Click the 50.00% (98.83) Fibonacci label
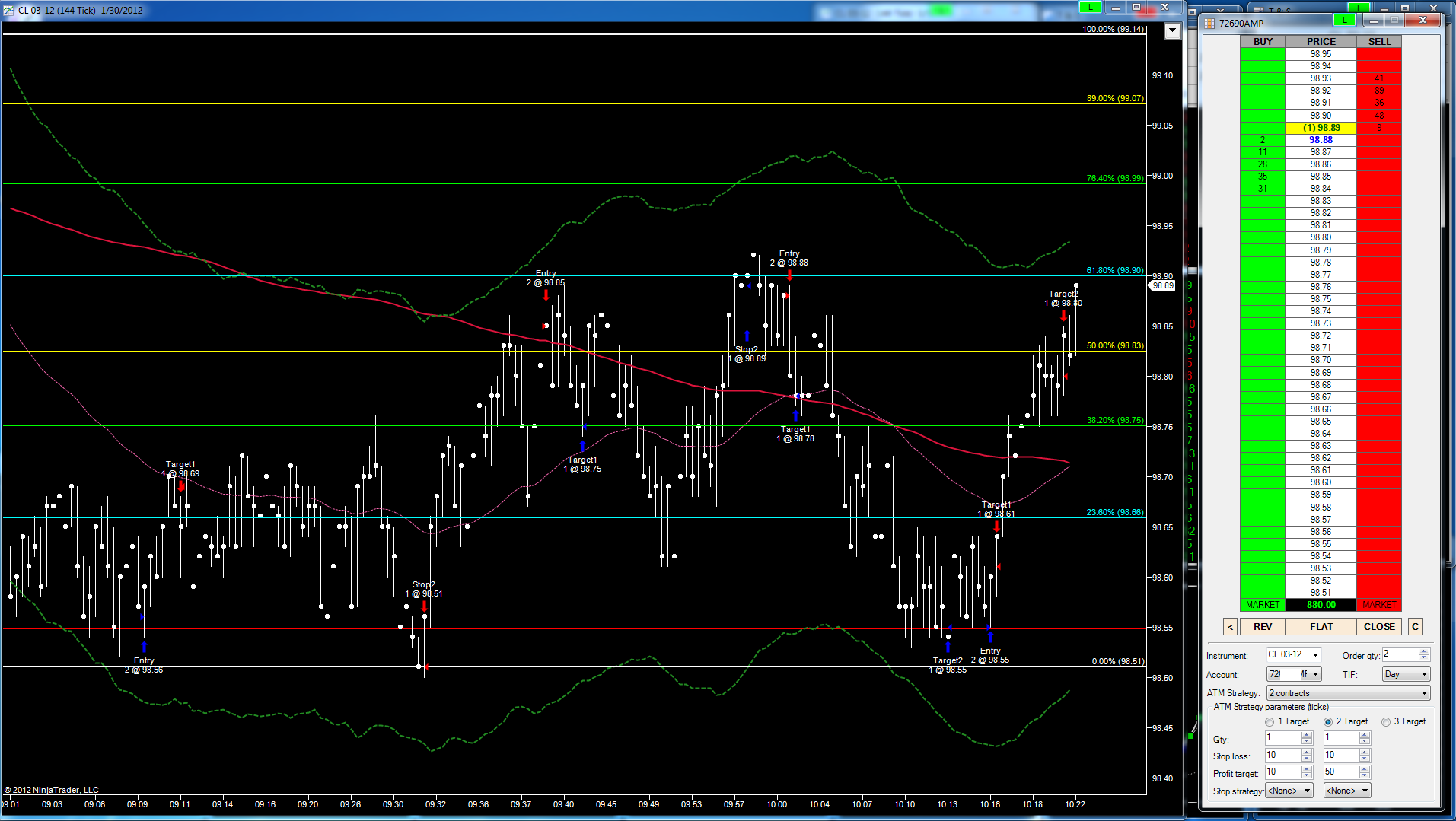The image size is (1456, 821). [1115, 345]
